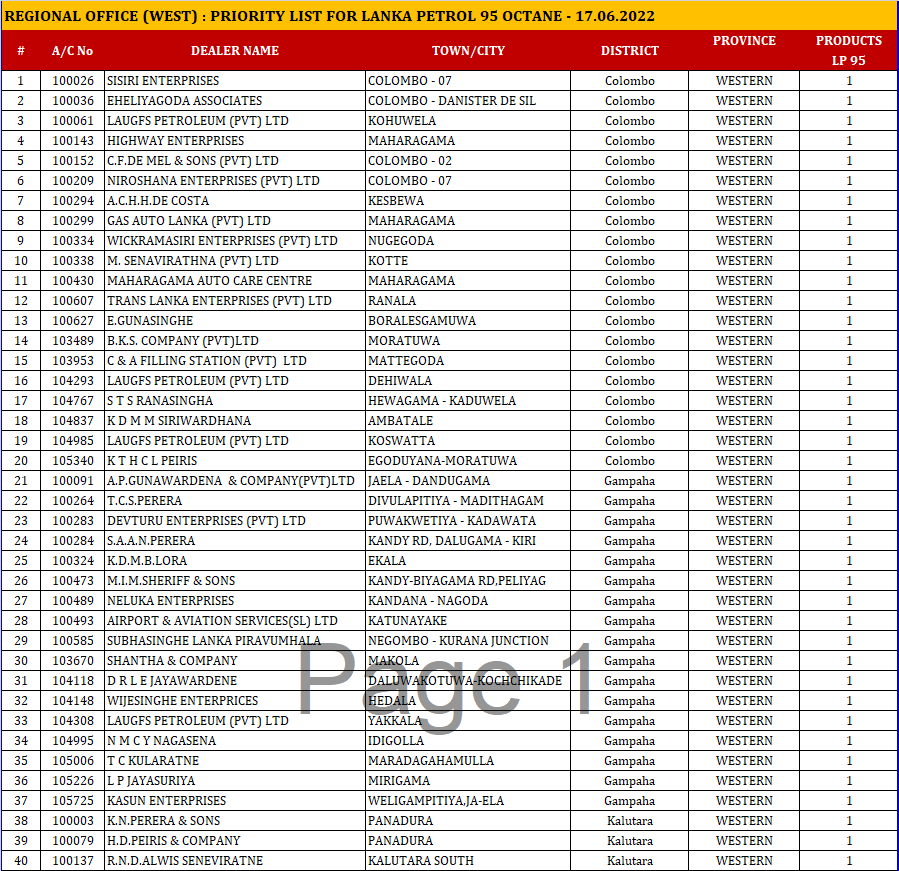Image resolution: width=899 pixels, height=871 pixels.
Task: Select account number 105340
Action: click(73, 461)
